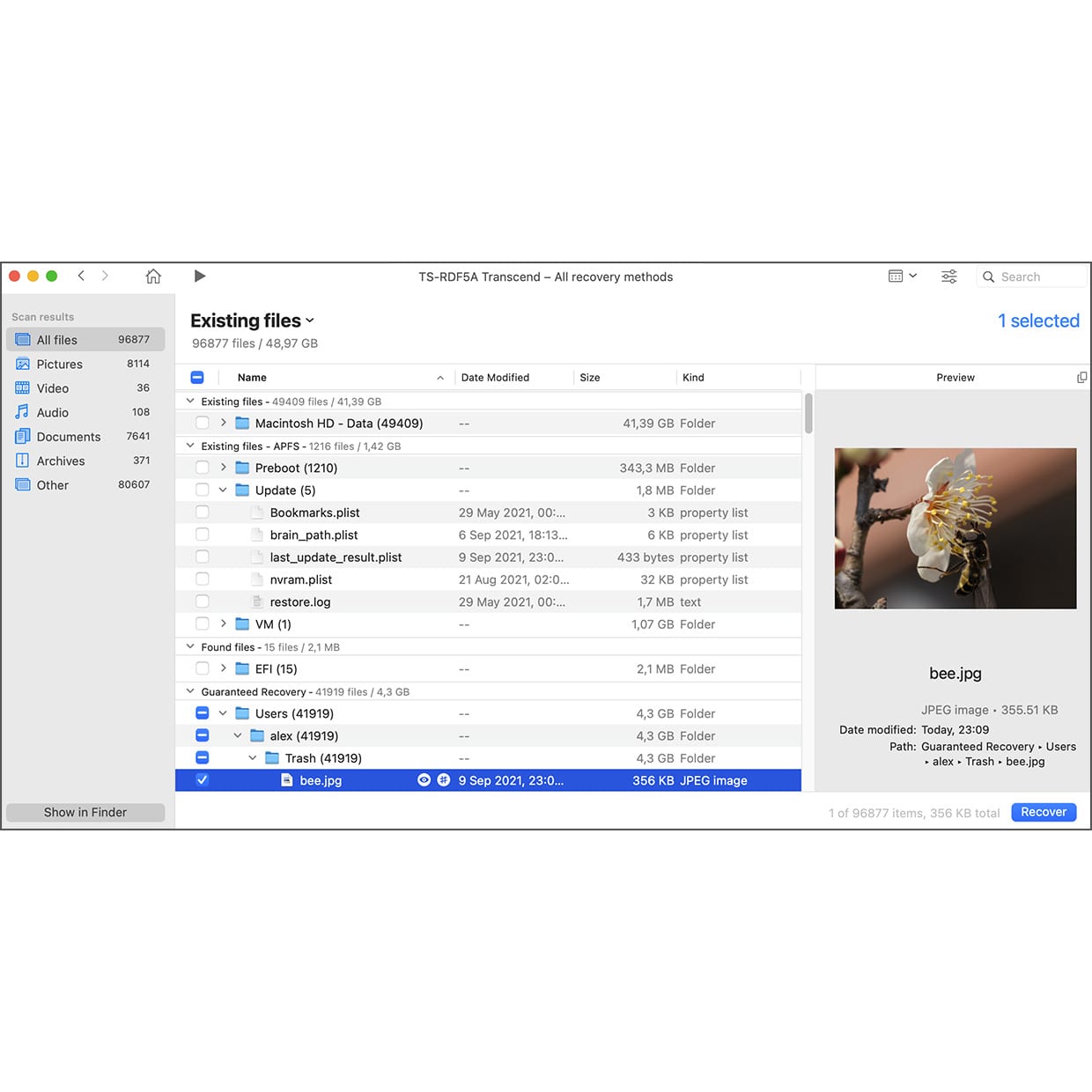Click the Trash (41919) folder icon

pyautogui.click(x=272, y=758)
